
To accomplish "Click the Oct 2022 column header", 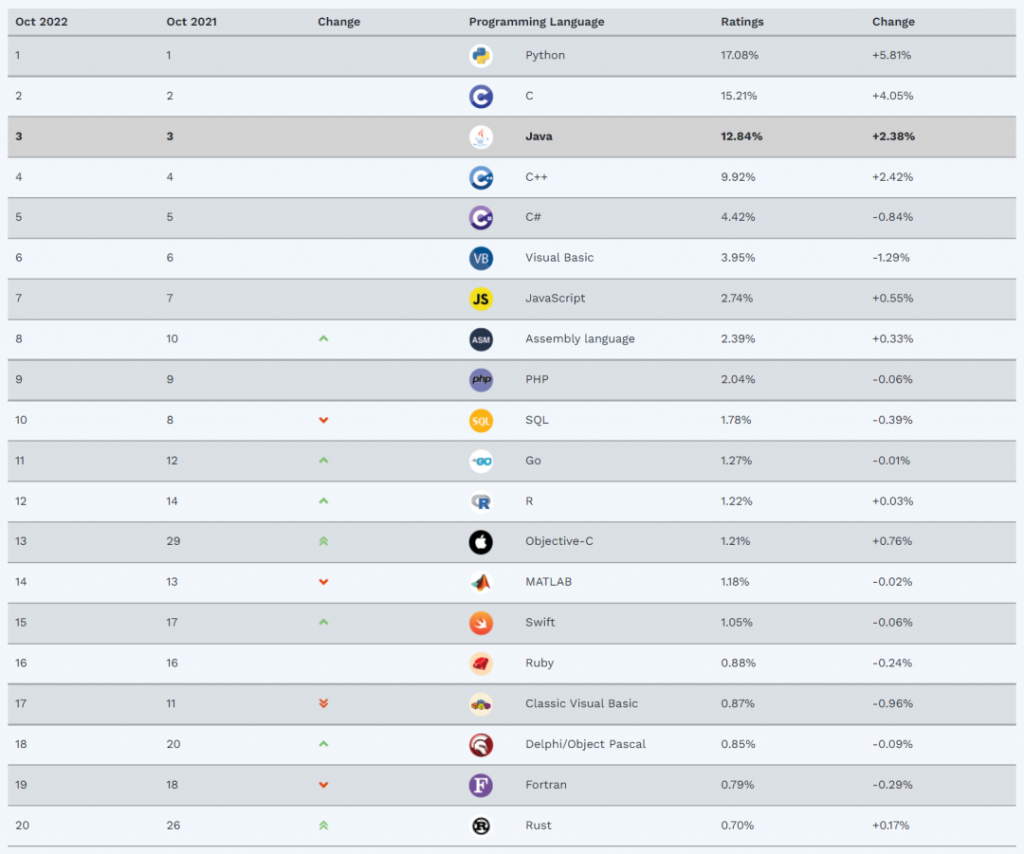I will (x=41, y=22).
